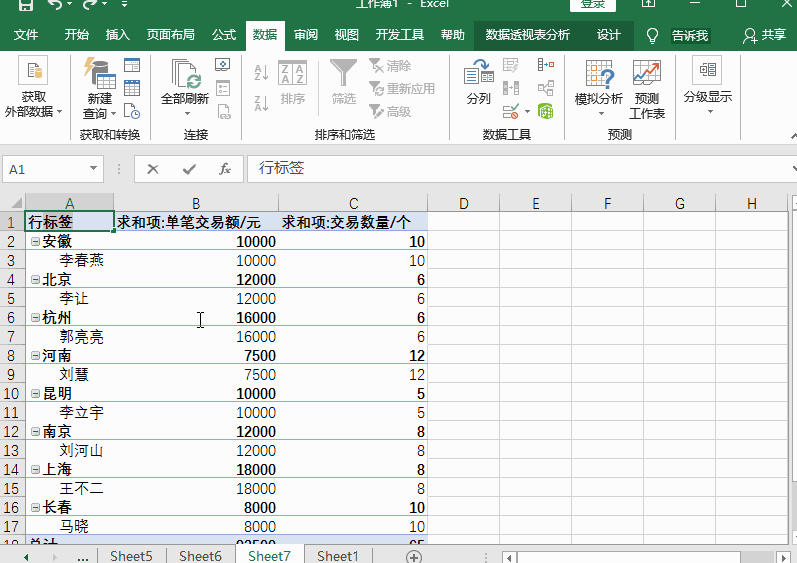This screenshot has height=563, width=797.
Task: Click the 登录 sign-in button
Action: [593, 5]
